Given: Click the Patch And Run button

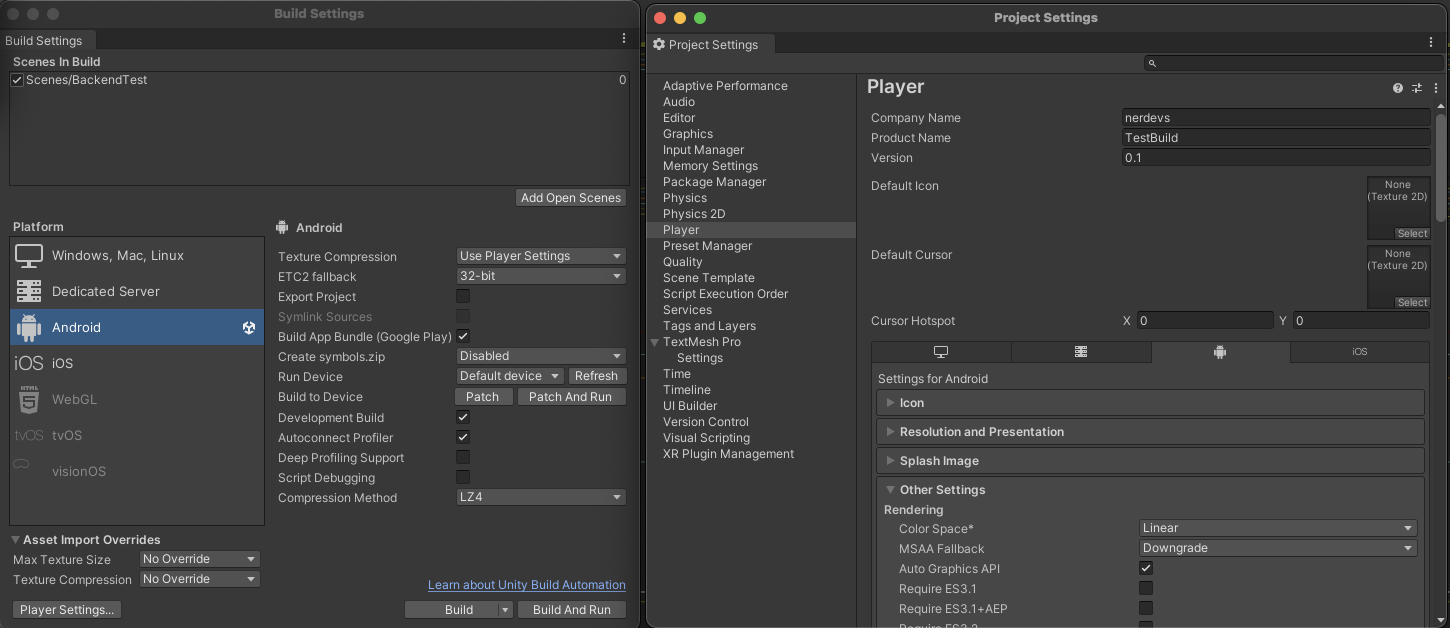Looking at the screenshot, I should pyautogui.click(x=570, y=397).
